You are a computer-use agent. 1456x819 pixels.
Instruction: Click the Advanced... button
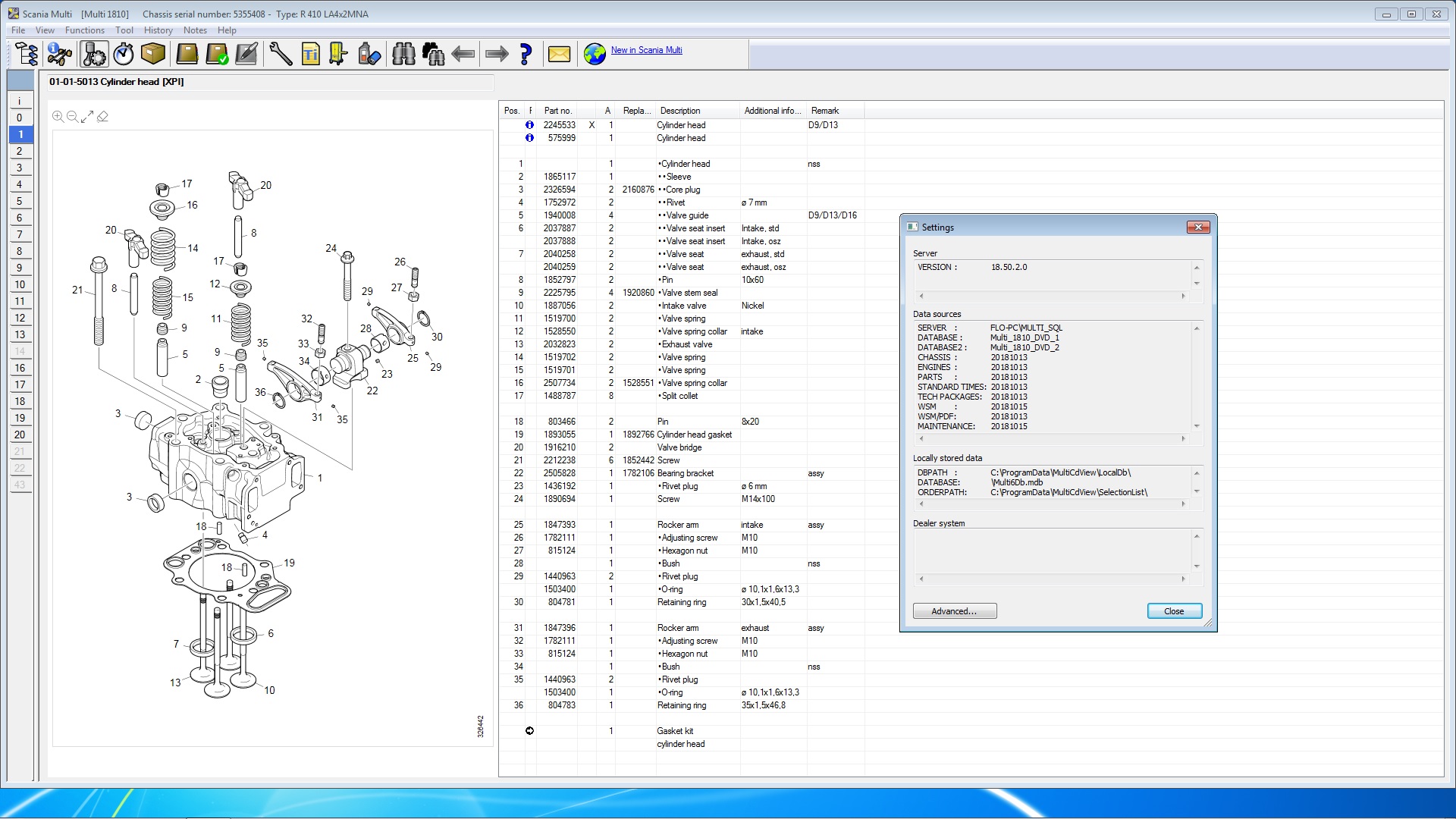click(x=954, y=611)
